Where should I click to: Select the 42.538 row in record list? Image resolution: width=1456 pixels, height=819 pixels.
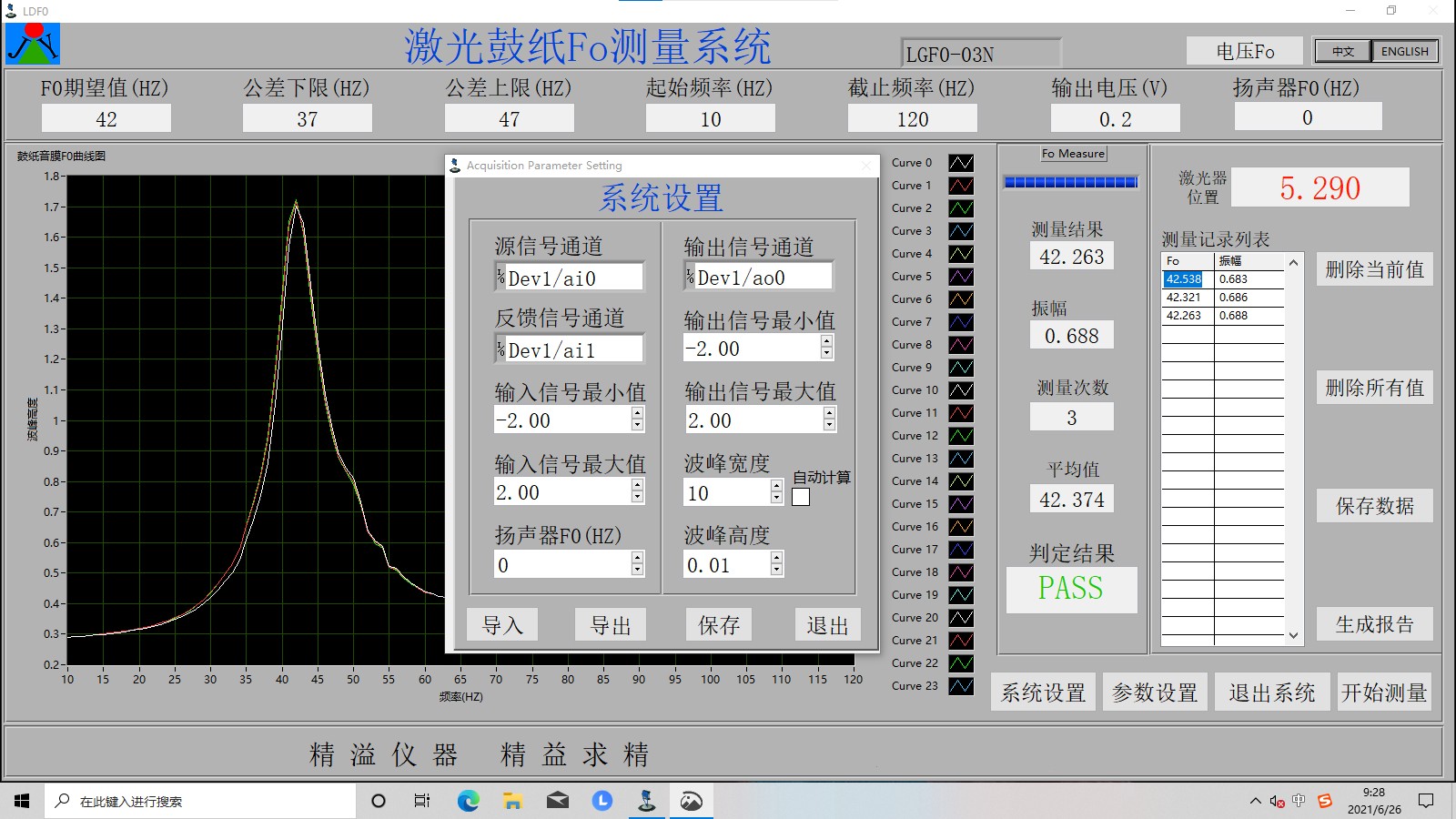click(x=1223, y=279)
